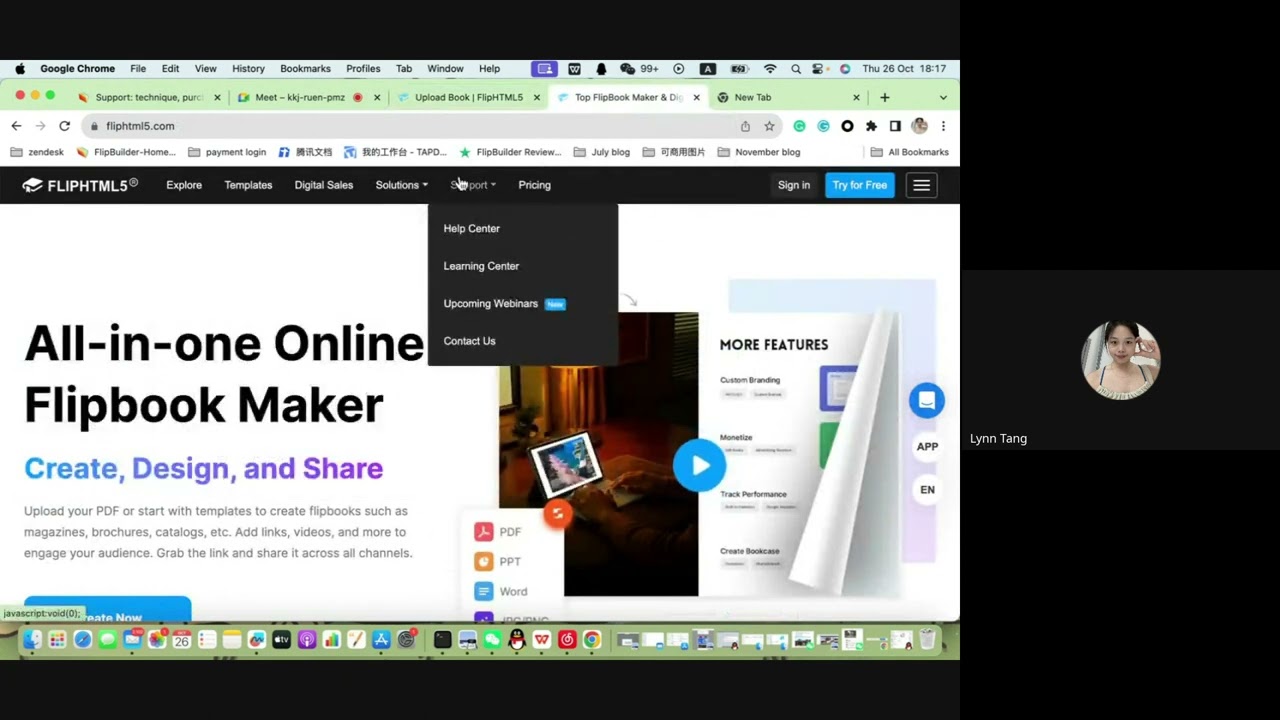The height and width of the screenshot is (720, 1280).
Task: Open Control Center in the menu bar
Action: (819, 69)
